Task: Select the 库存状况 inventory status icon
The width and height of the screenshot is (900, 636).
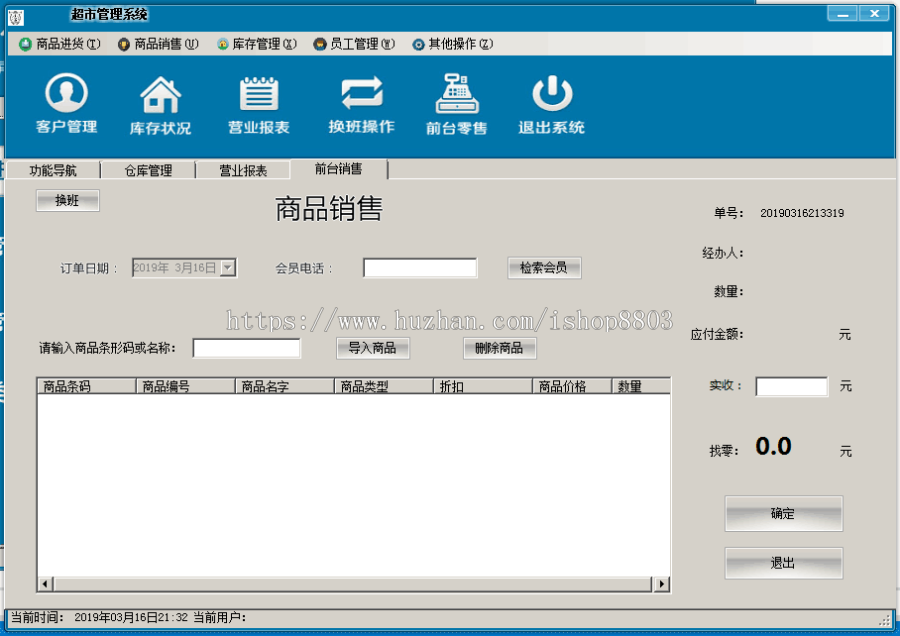Action: pos(161,102)
